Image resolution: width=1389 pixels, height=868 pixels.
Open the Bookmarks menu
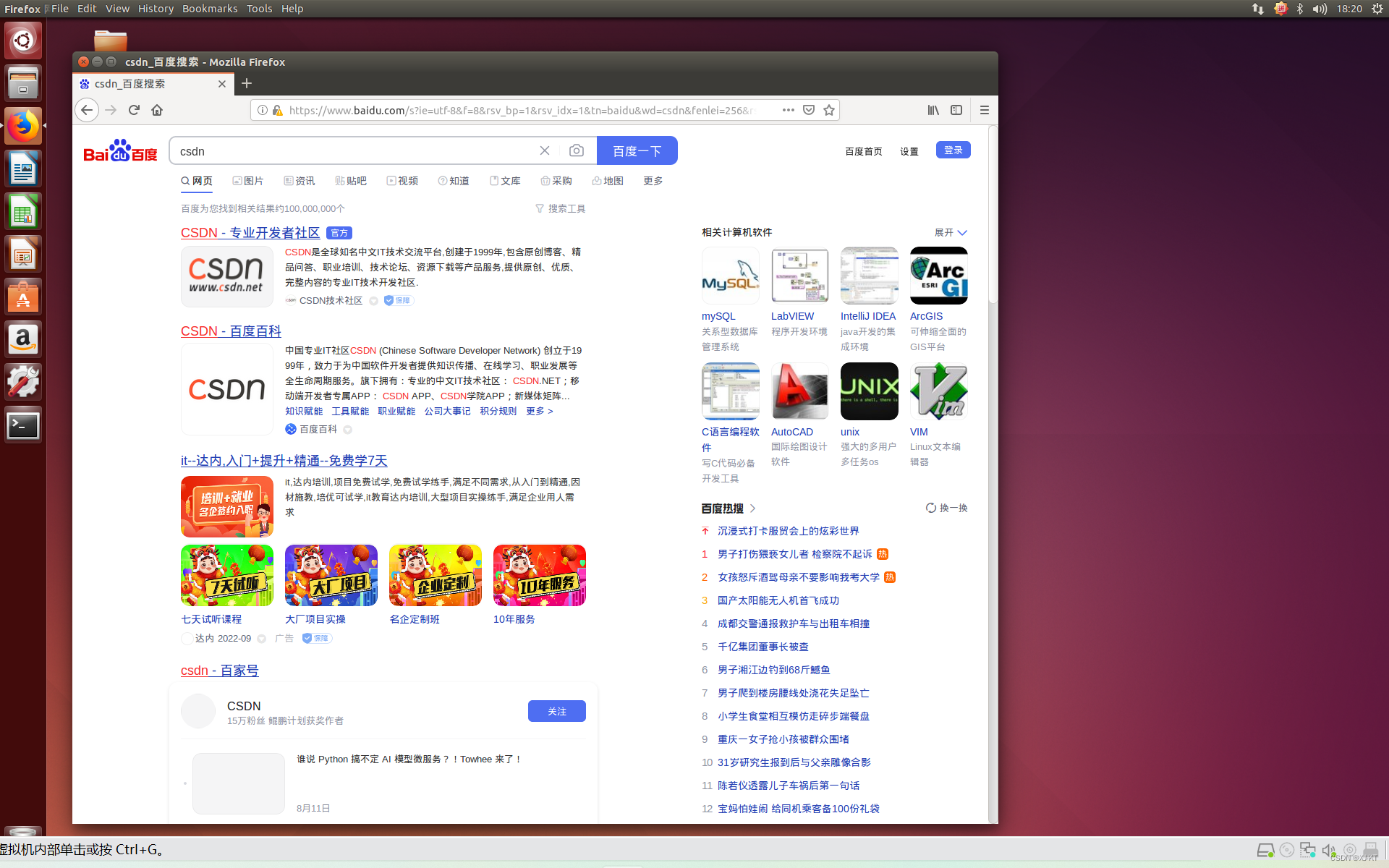click(x=210, y=9)
